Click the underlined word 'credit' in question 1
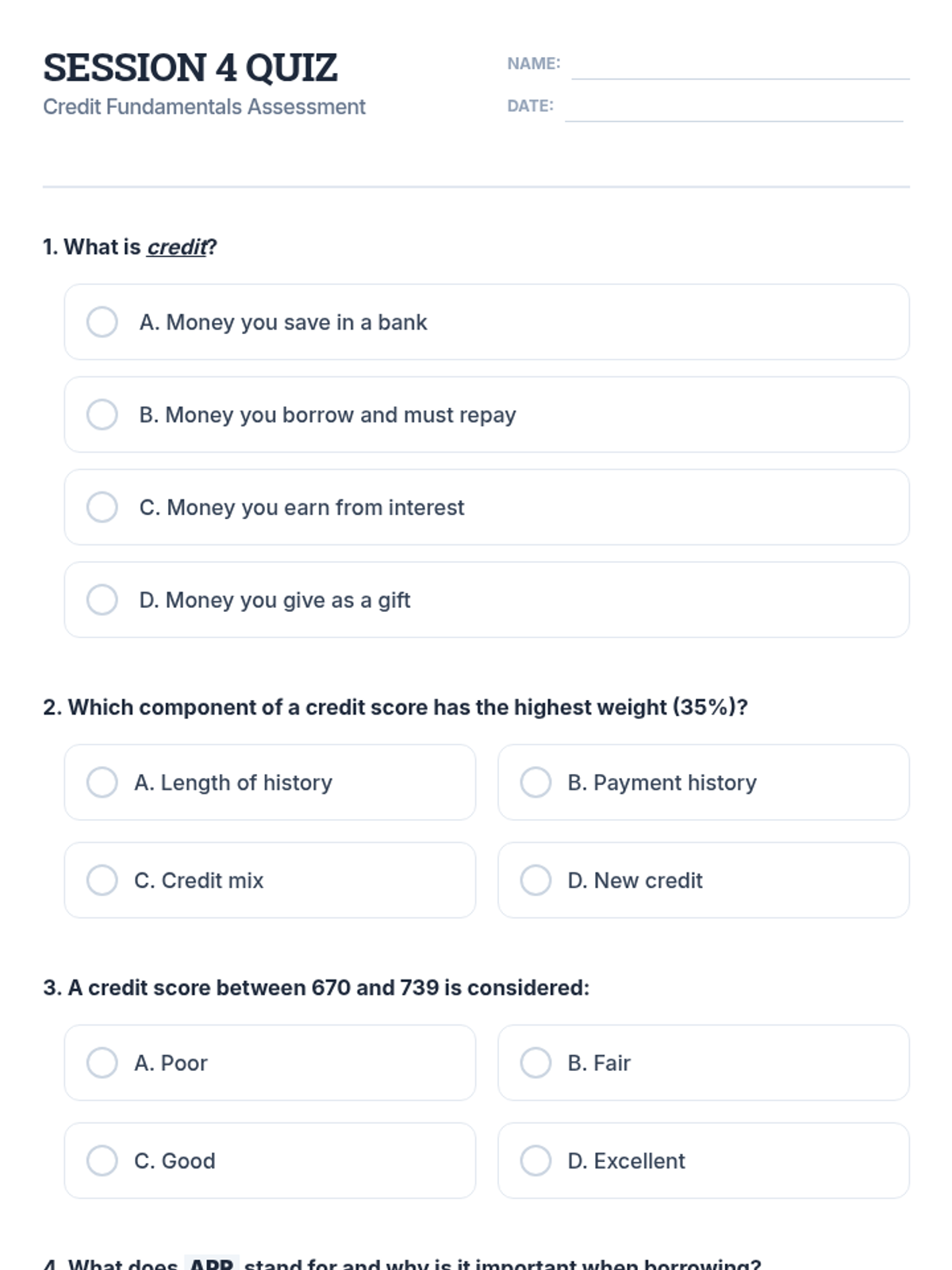 177,248
